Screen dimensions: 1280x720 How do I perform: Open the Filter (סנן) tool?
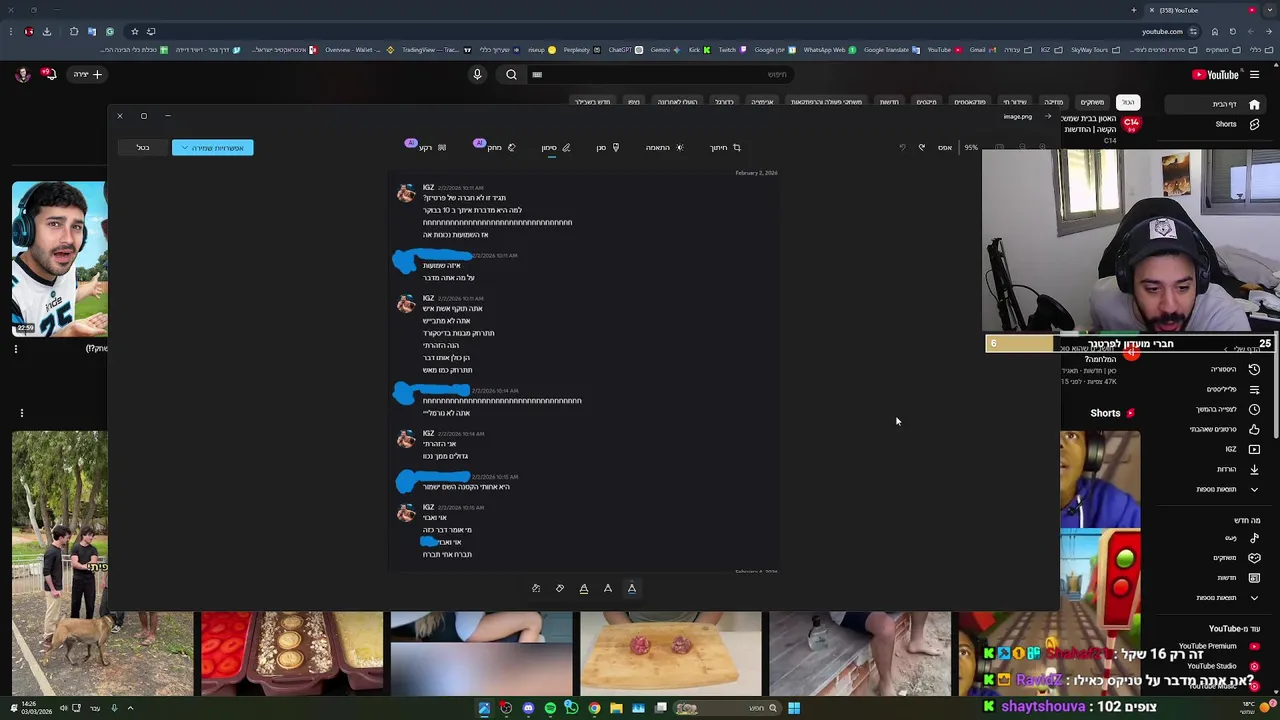[607, 148]
